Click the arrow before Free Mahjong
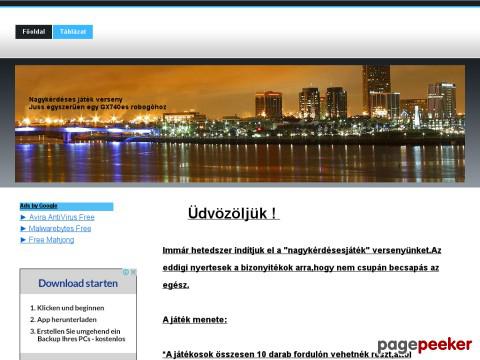The image size is (480, 360). 23,240
